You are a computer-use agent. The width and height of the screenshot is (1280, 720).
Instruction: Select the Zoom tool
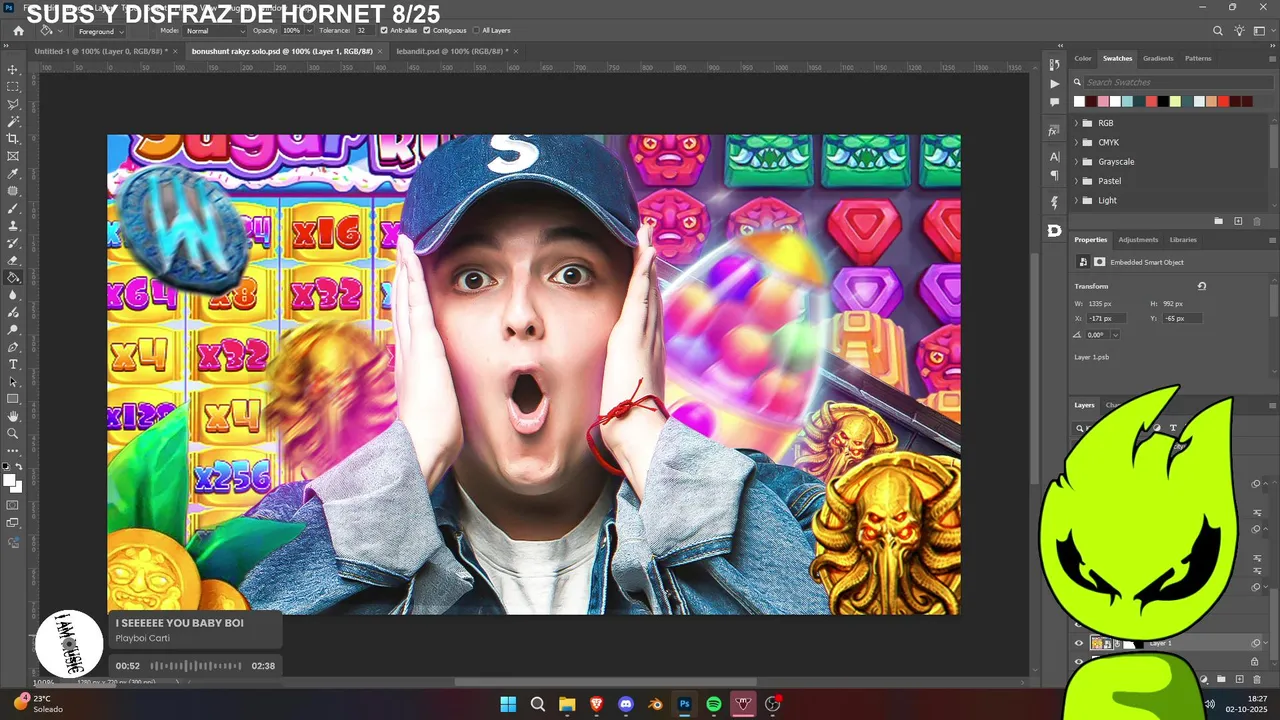(x=13, y=433)
